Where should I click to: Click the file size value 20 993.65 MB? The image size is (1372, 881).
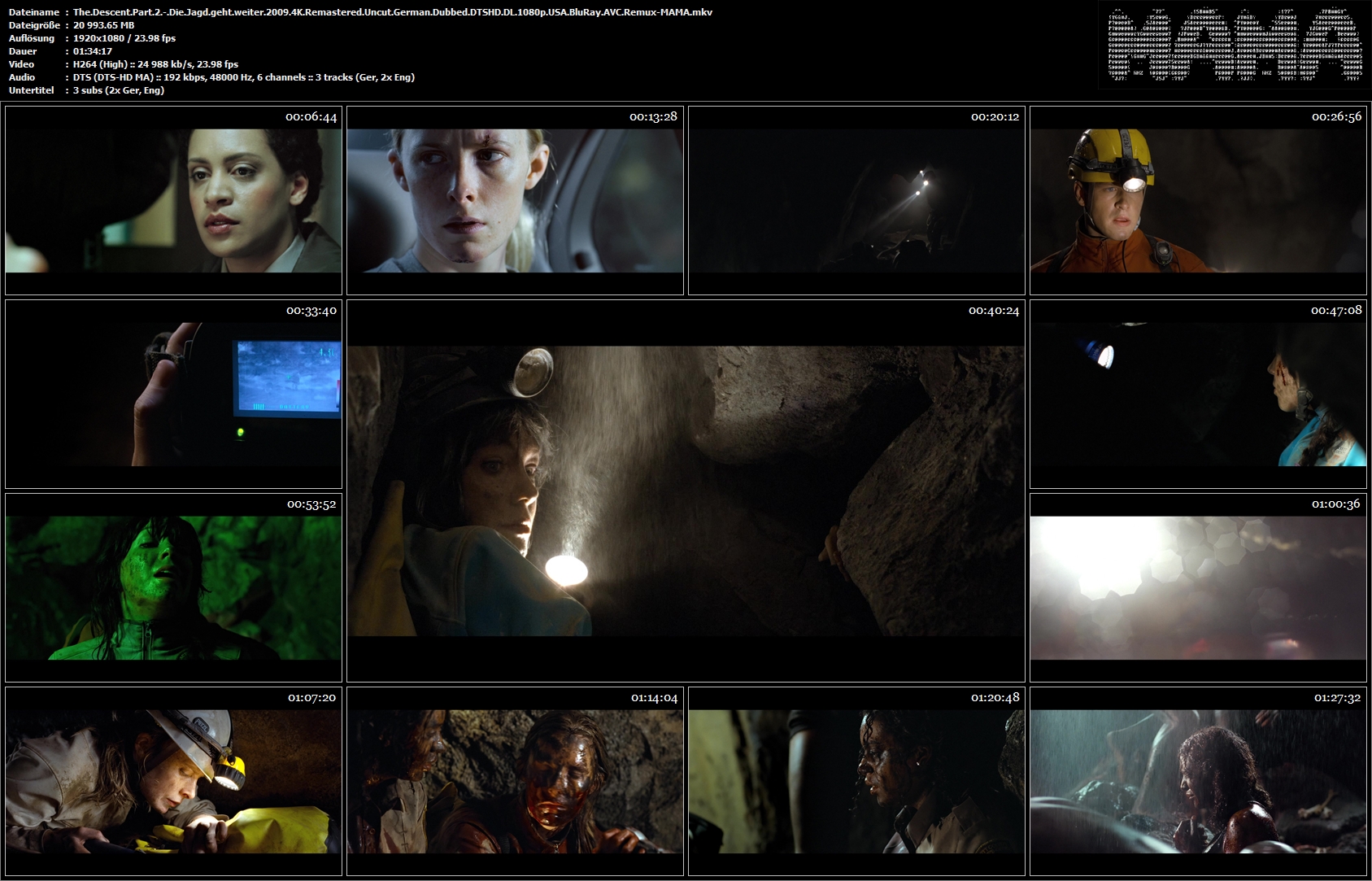click(x=104, y=25)
